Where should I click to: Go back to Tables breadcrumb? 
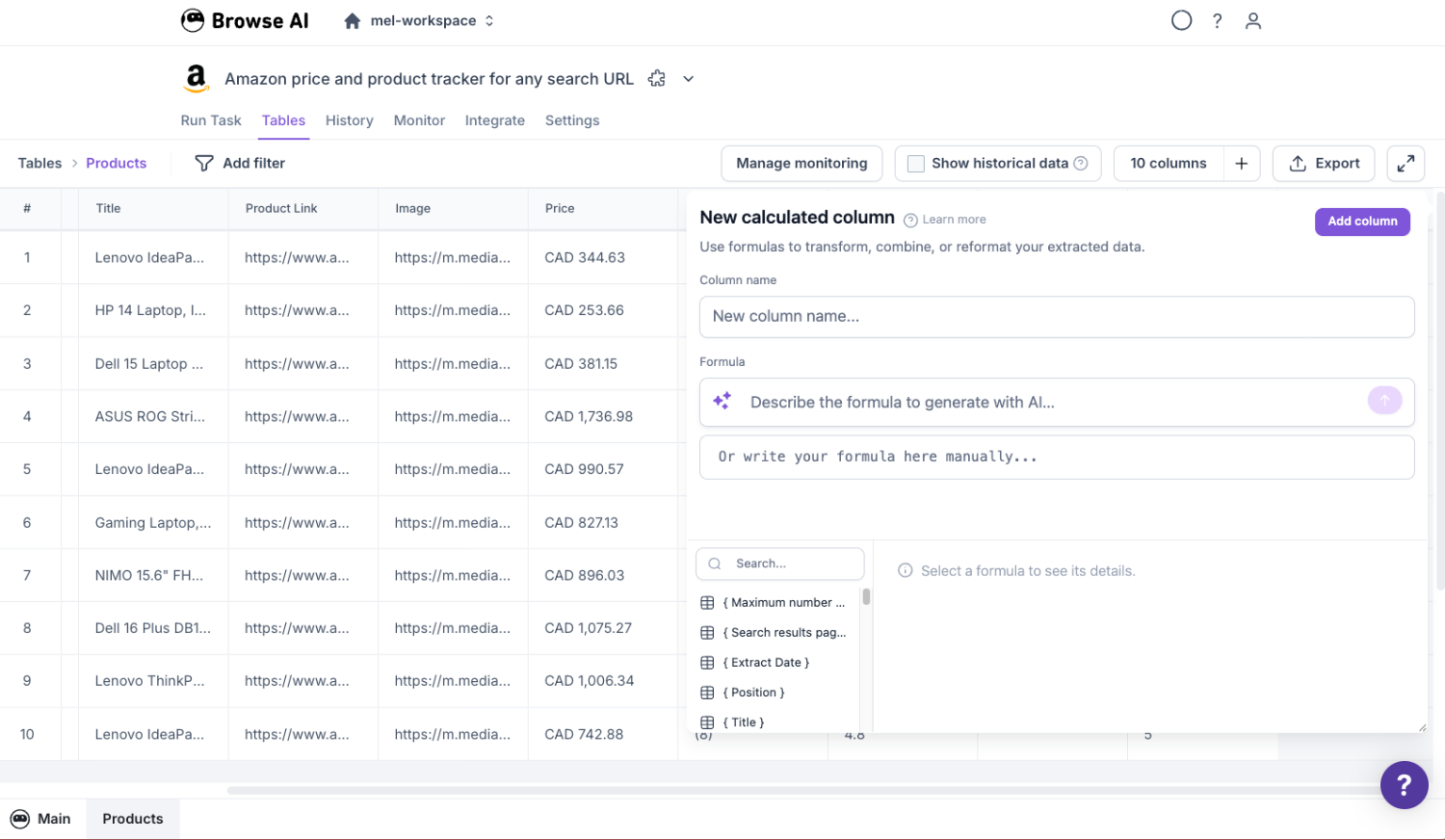point(39,164)
